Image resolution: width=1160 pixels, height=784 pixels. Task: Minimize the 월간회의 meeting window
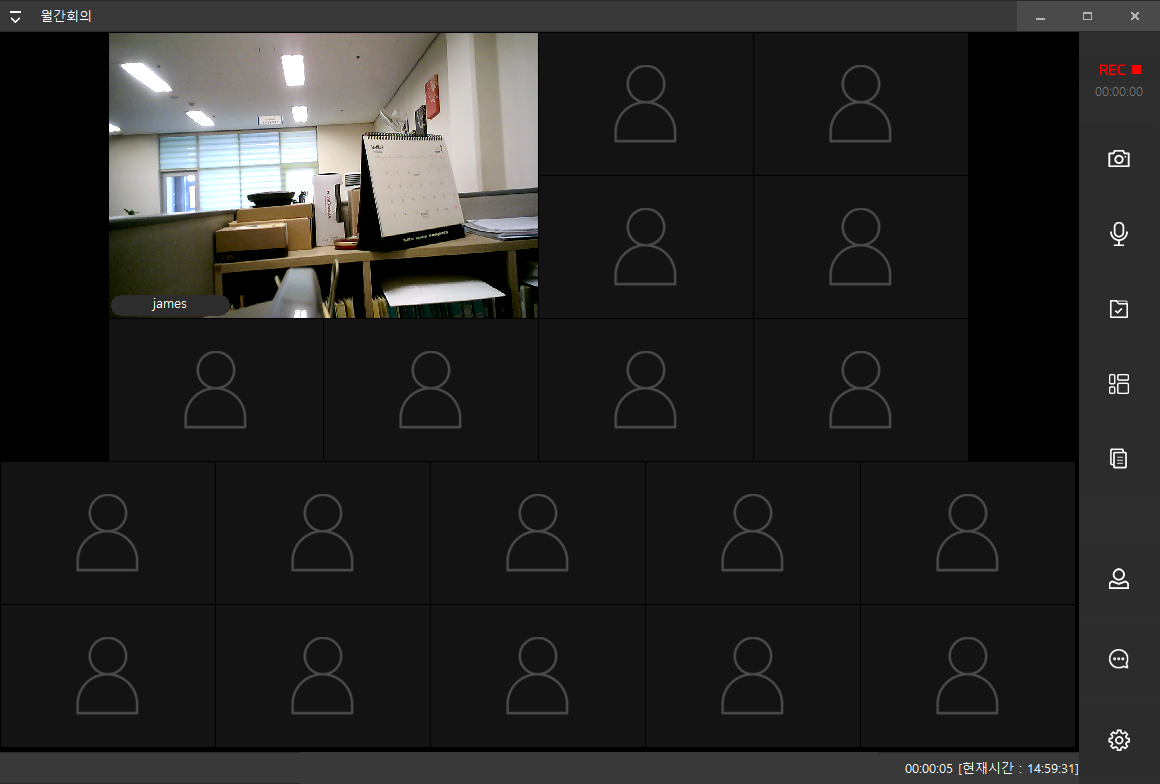1040,16
